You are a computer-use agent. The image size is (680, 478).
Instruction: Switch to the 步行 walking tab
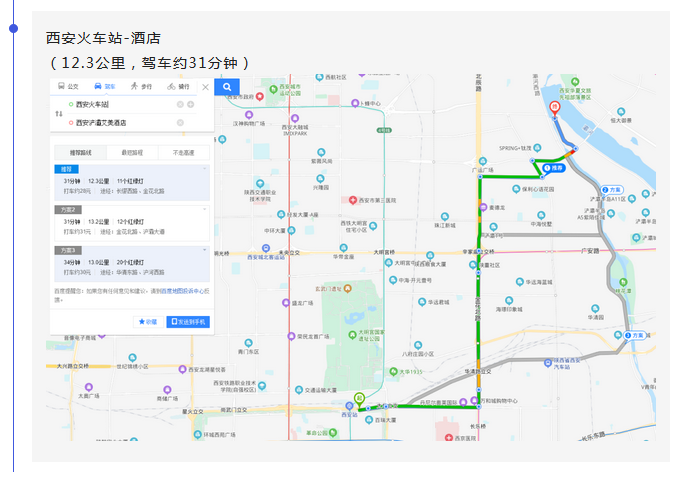pos(141,86)
